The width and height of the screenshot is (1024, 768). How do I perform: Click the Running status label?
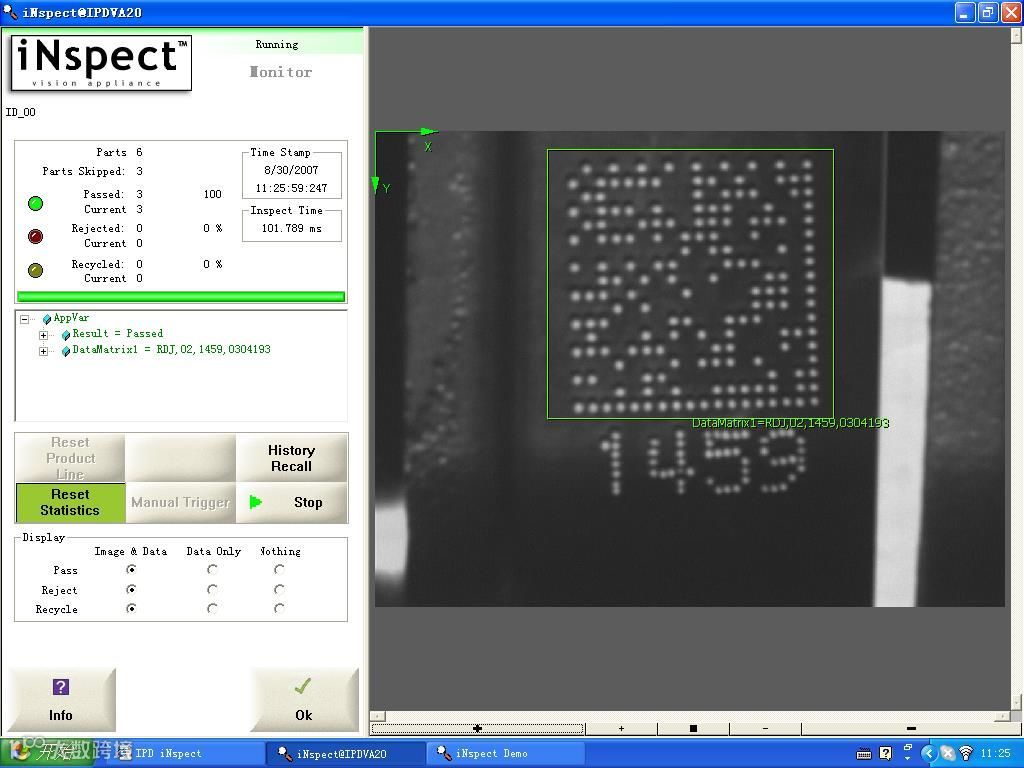tap(277, 44)
